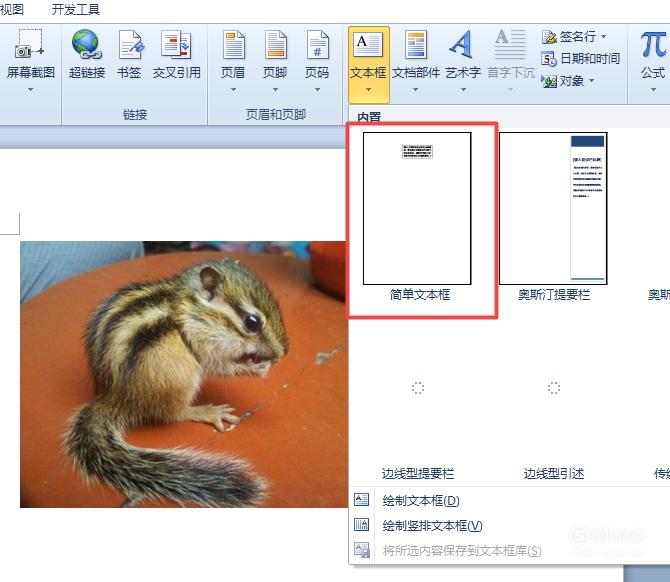
Task: Open the 开发工具 ribbon tab
Action: [76, 9]
